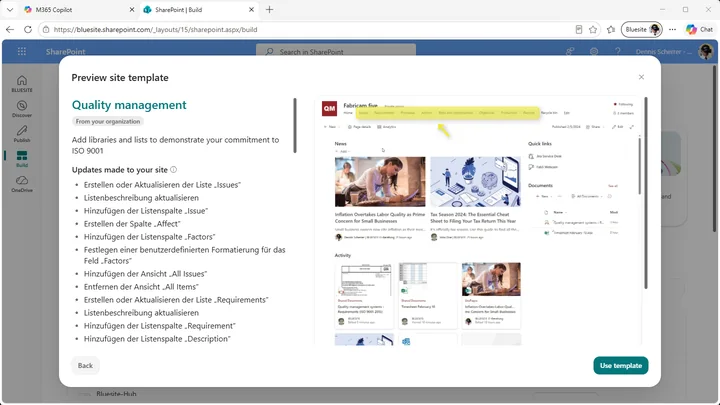720x405 pixels.
Task: Click 'Hinzufügen der Ansicht „All Issues"' item
Action: (146, 274)
